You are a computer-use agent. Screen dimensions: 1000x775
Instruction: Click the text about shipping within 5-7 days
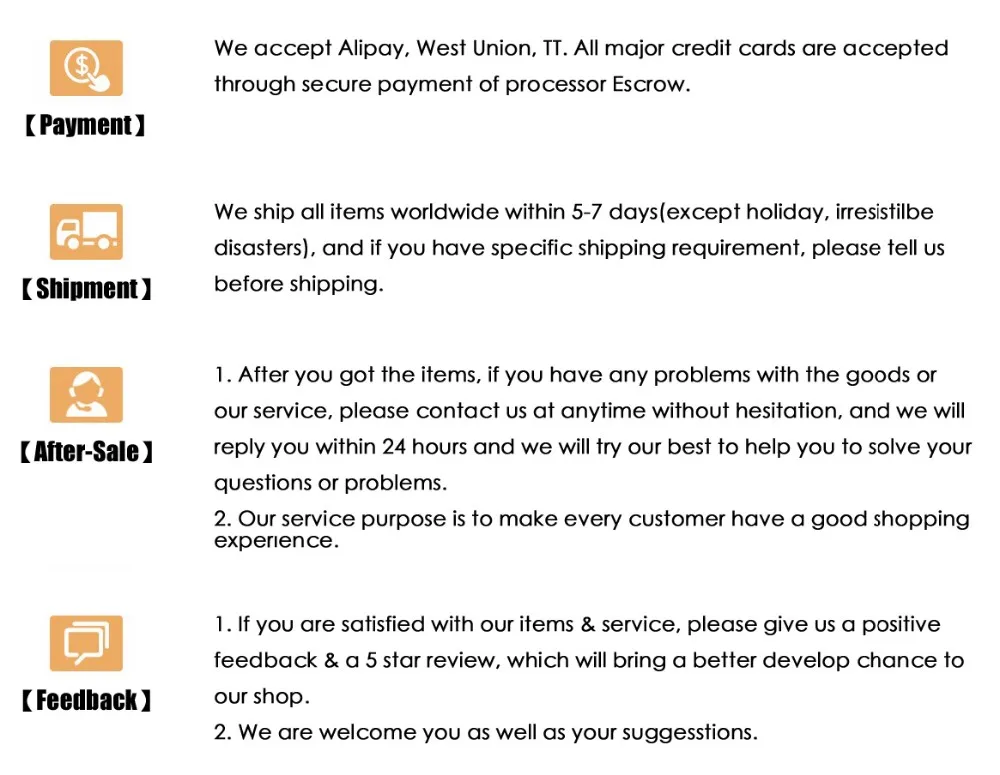point(573,212)
